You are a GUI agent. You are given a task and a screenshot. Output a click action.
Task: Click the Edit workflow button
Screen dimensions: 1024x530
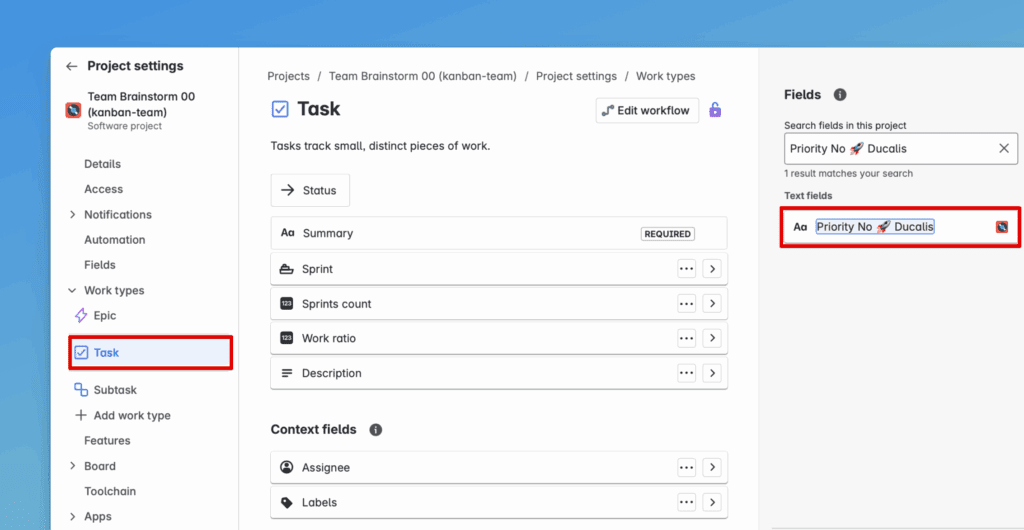coord(647,110)
